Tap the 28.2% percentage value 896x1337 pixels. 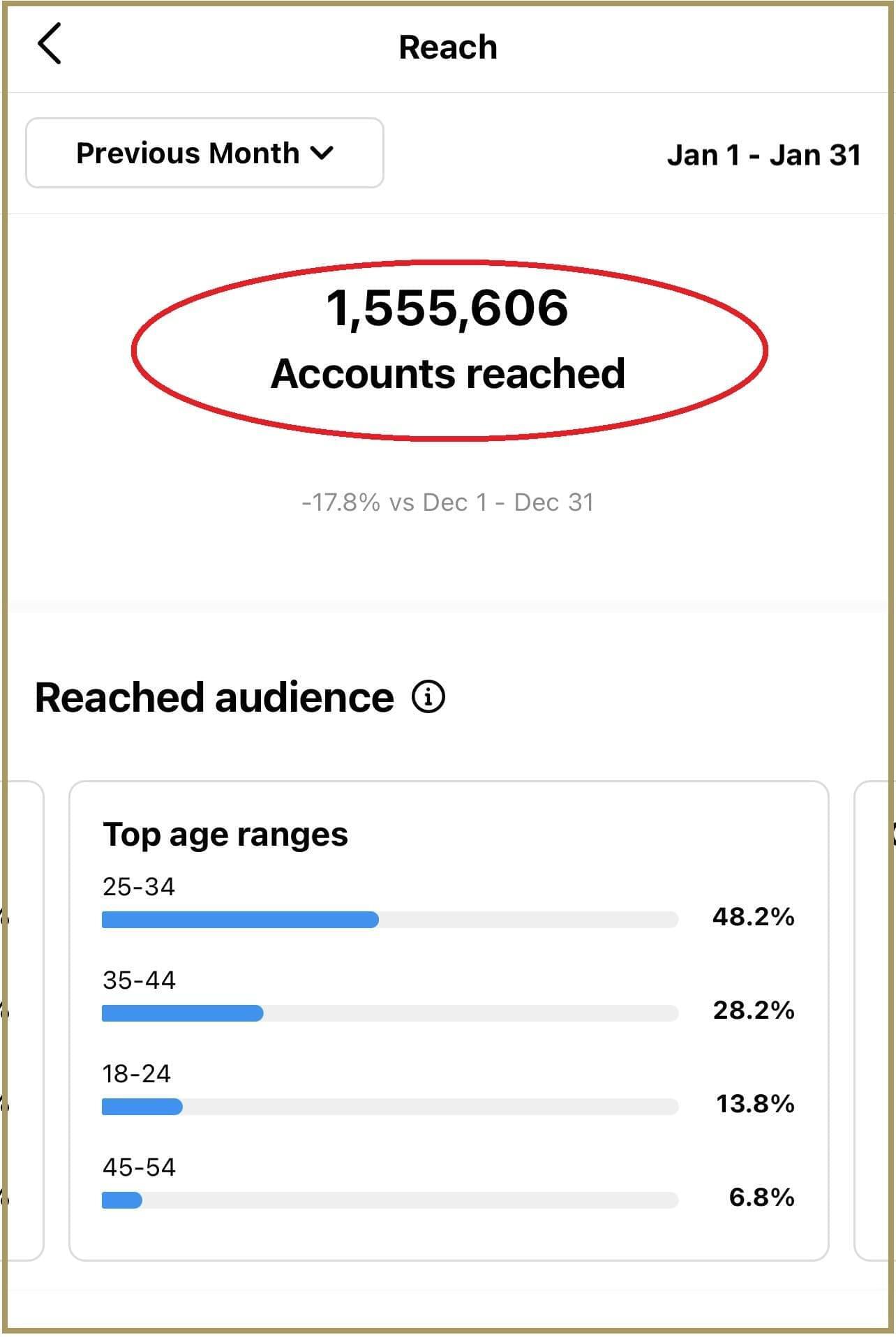pos(754,1010)
